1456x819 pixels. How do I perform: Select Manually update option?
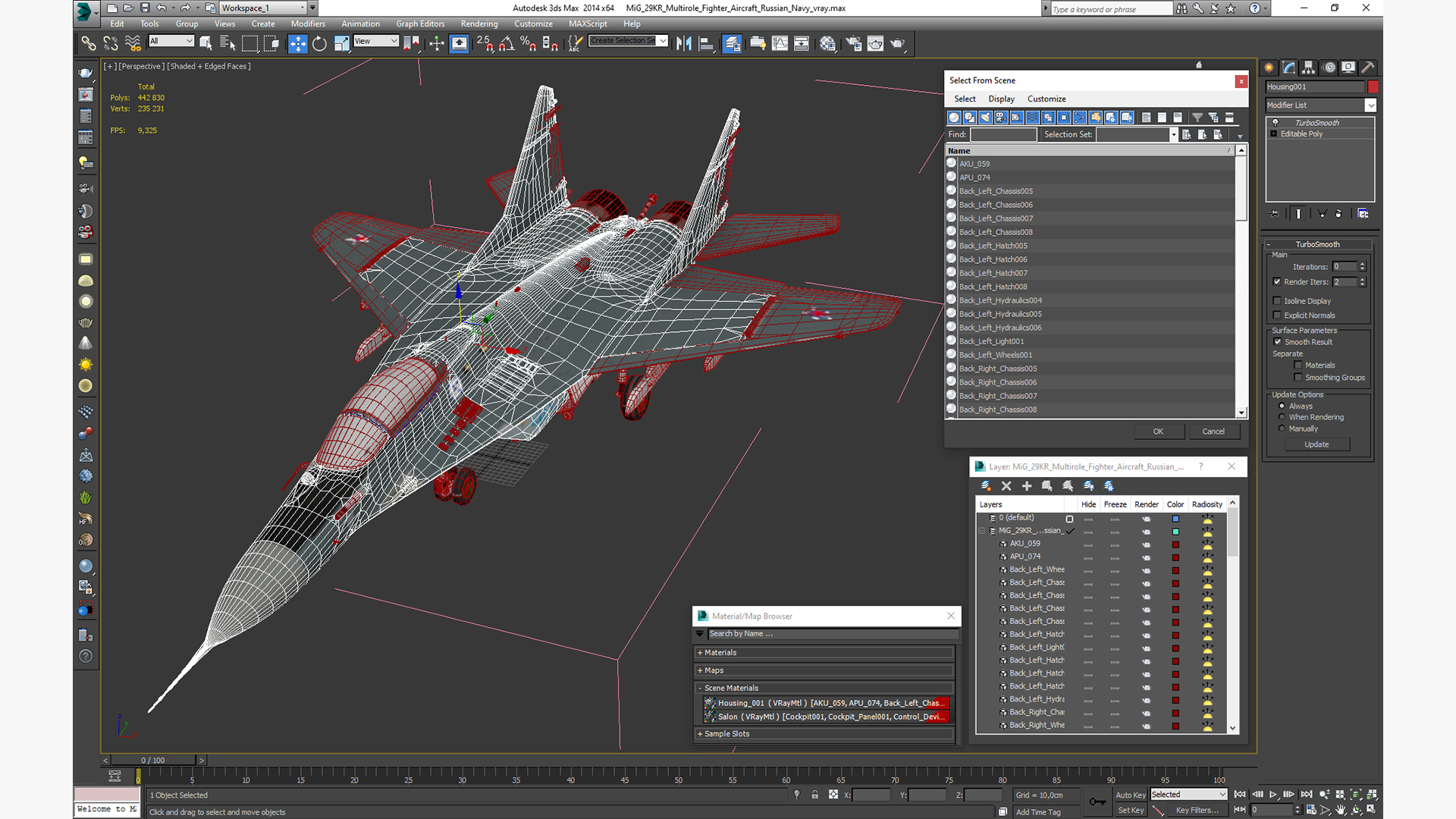coord(1282,428)
